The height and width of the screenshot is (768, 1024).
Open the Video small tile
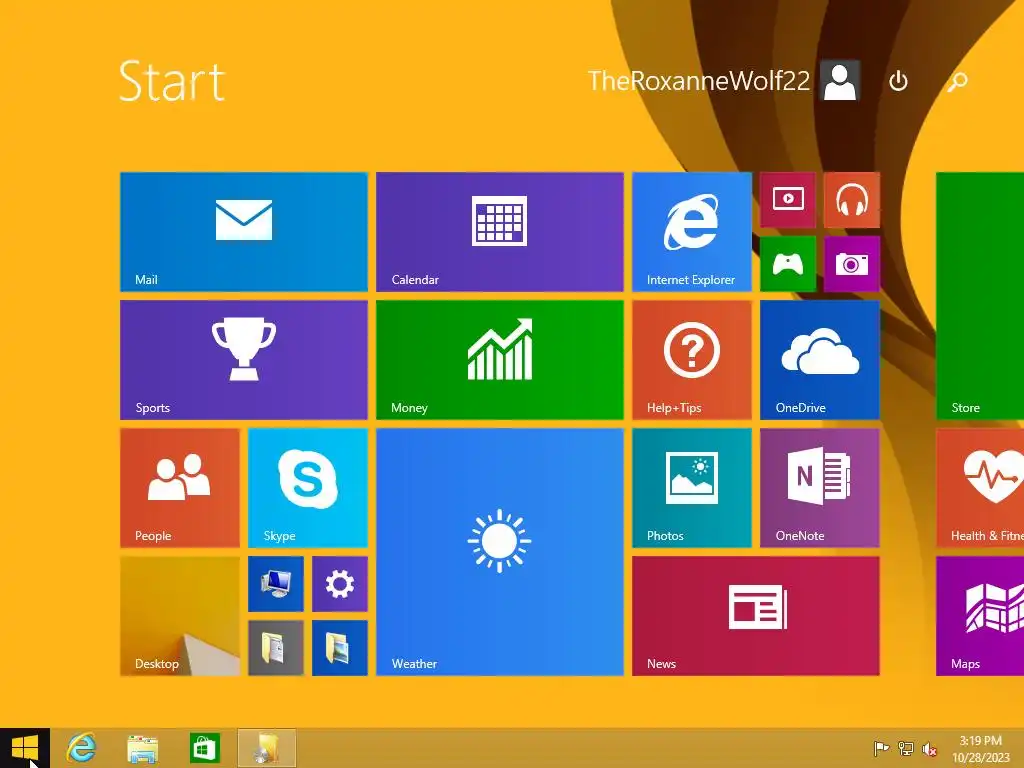[788, 200]
